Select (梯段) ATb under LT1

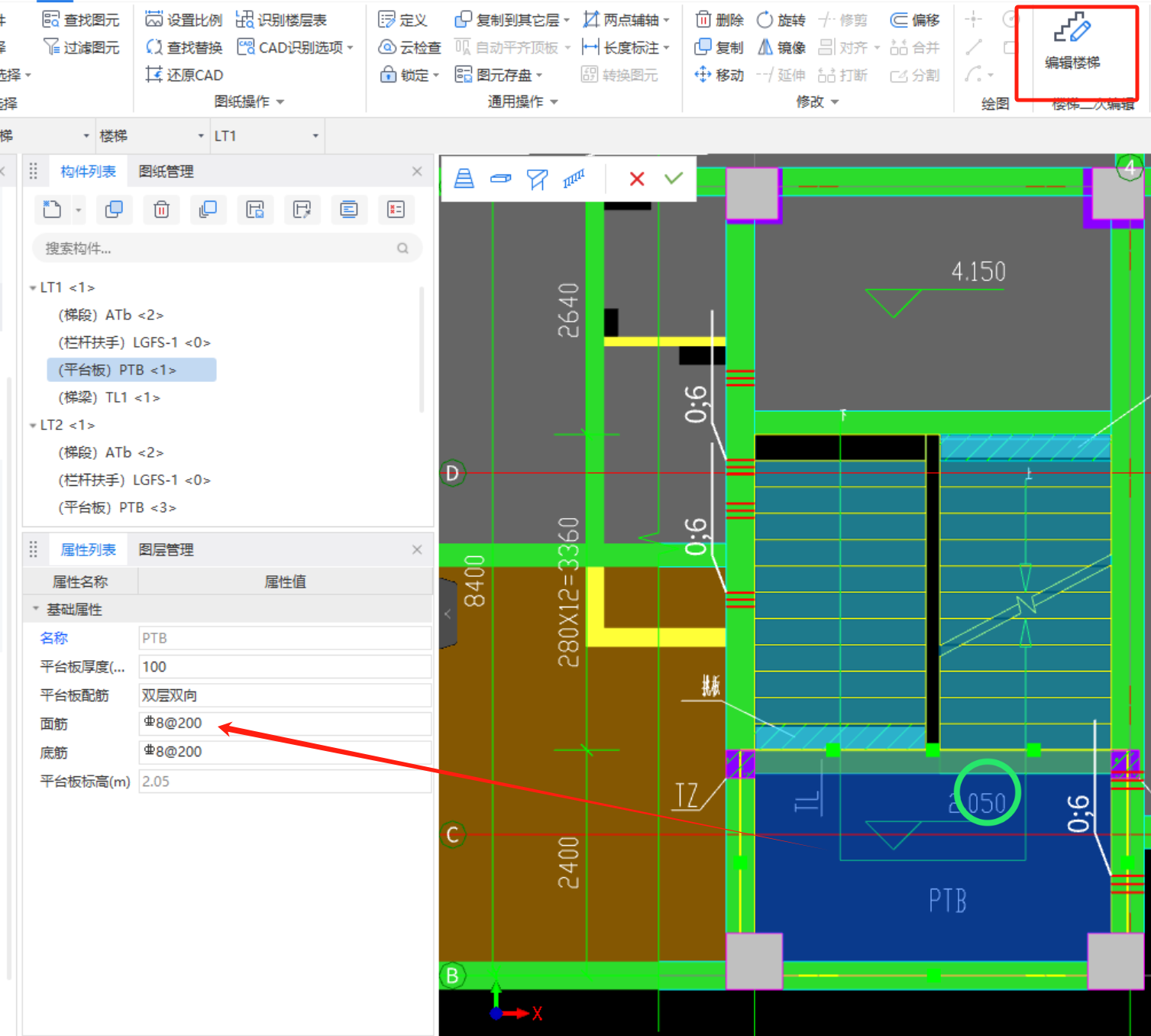point(111,315)
